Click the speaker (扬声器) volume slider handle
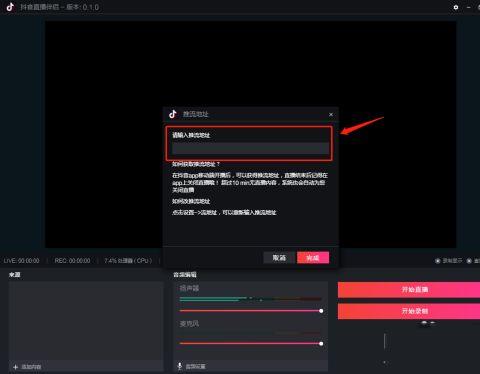This screenshot has height=374, width=480. (x=321, y=311)
